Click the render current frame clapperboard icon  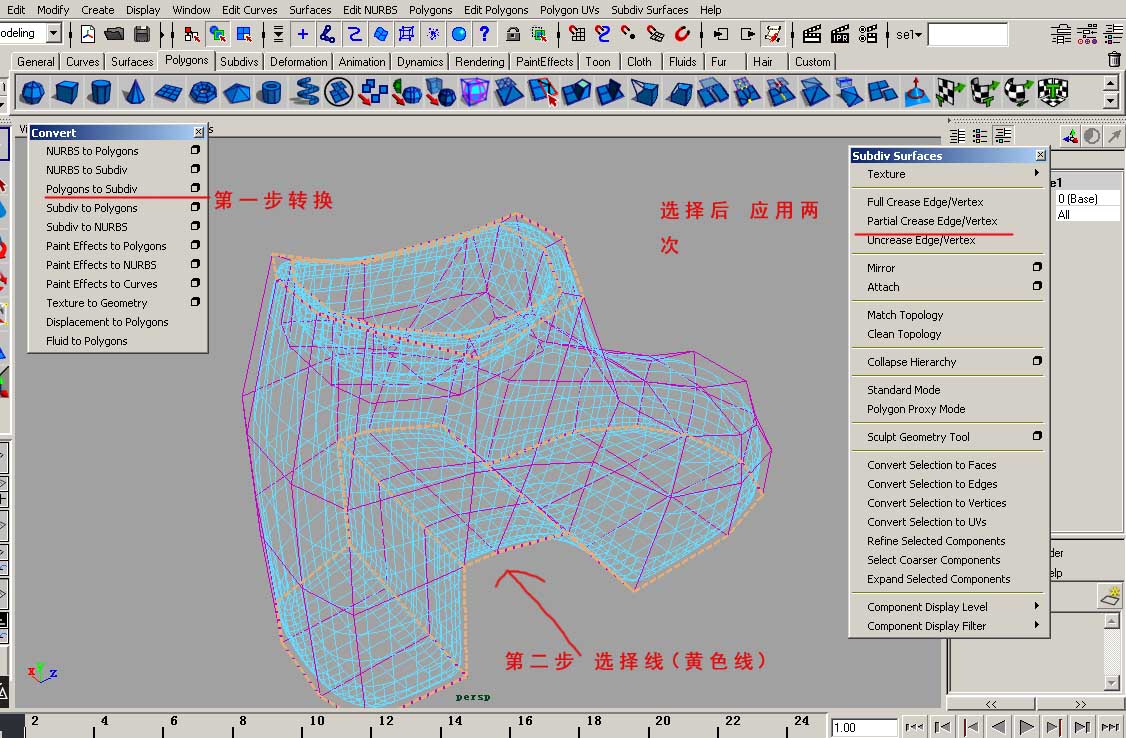(x=812, y=34)
